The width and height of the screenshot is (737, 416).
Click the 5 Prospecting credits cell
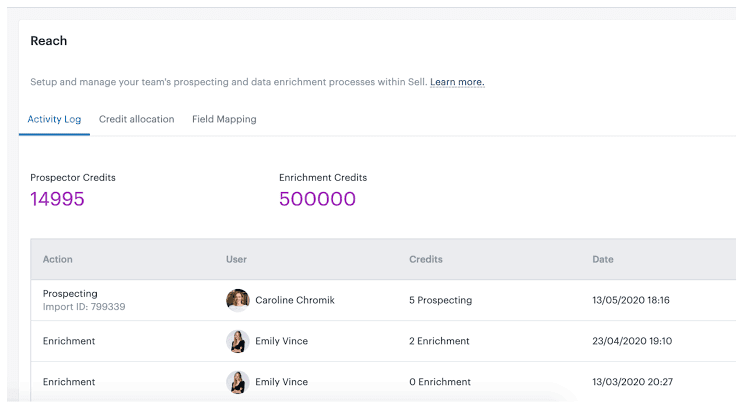pos(440,300)
